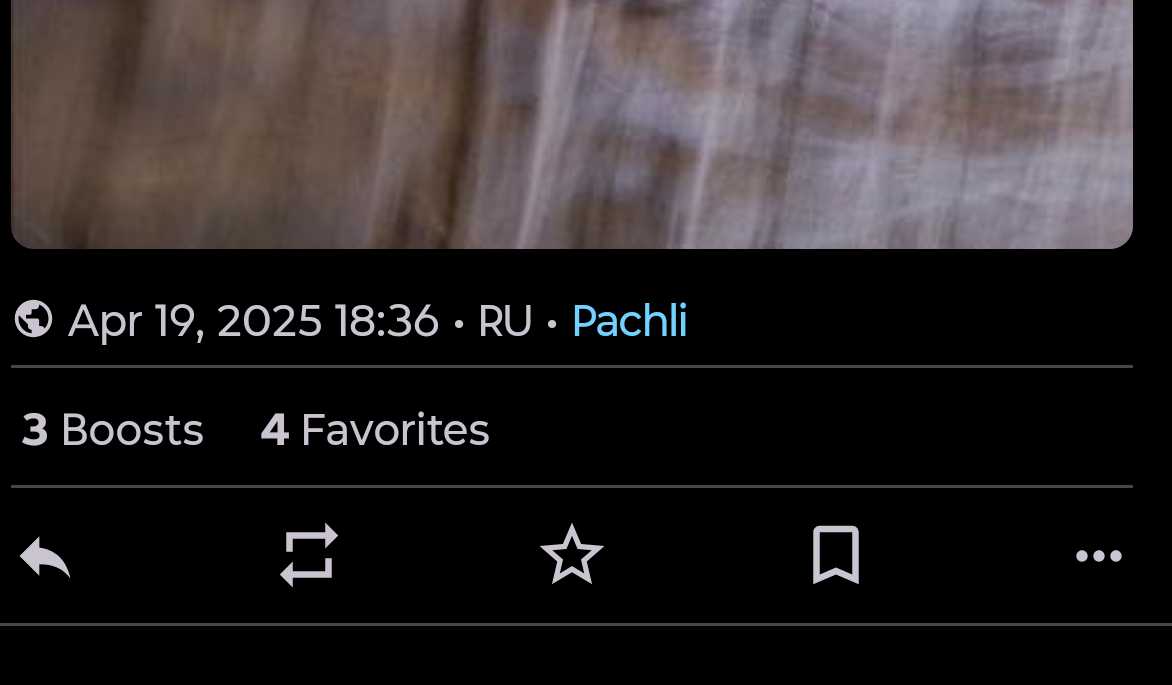The height and width of the screenshot is (685, 1172).
Task: Show who favorited via Favorites count
Action: pos(374,429)
